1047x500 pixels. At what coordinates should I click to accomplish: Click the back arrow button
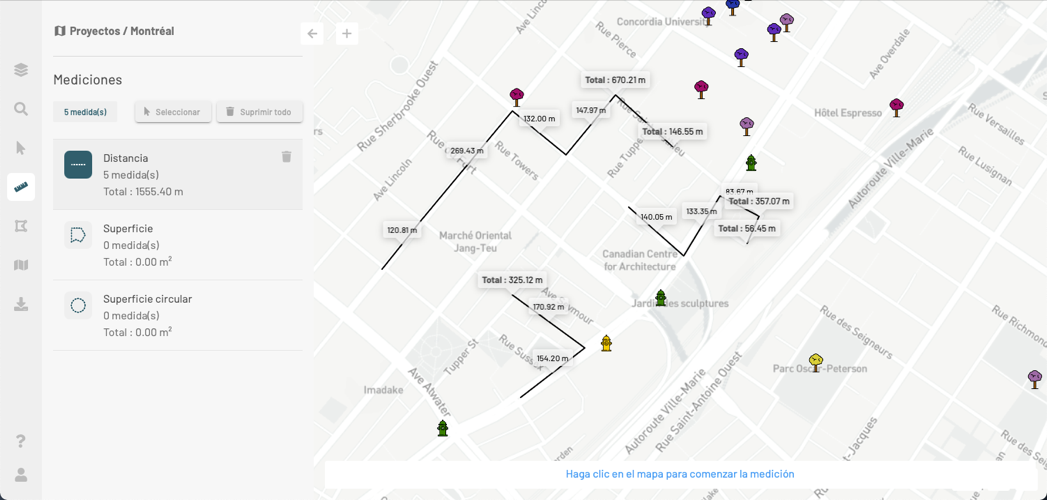coord(312,34)
